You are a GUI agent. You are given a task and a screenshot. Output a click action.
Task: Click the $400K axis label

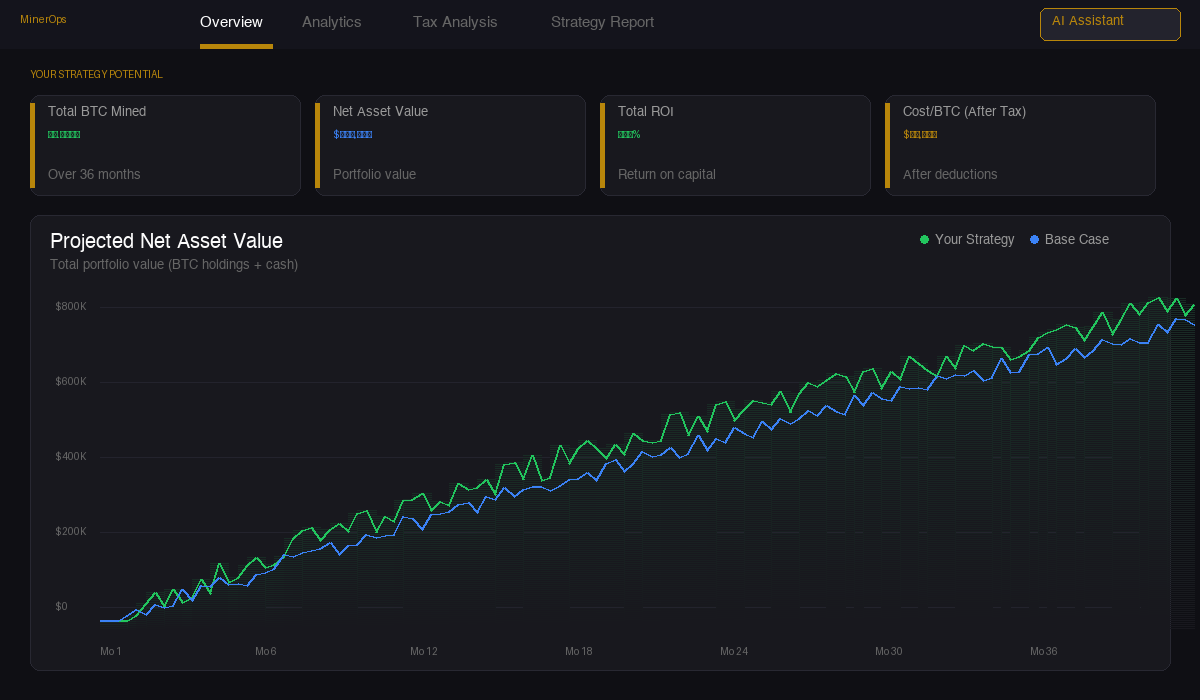[71, 456]
